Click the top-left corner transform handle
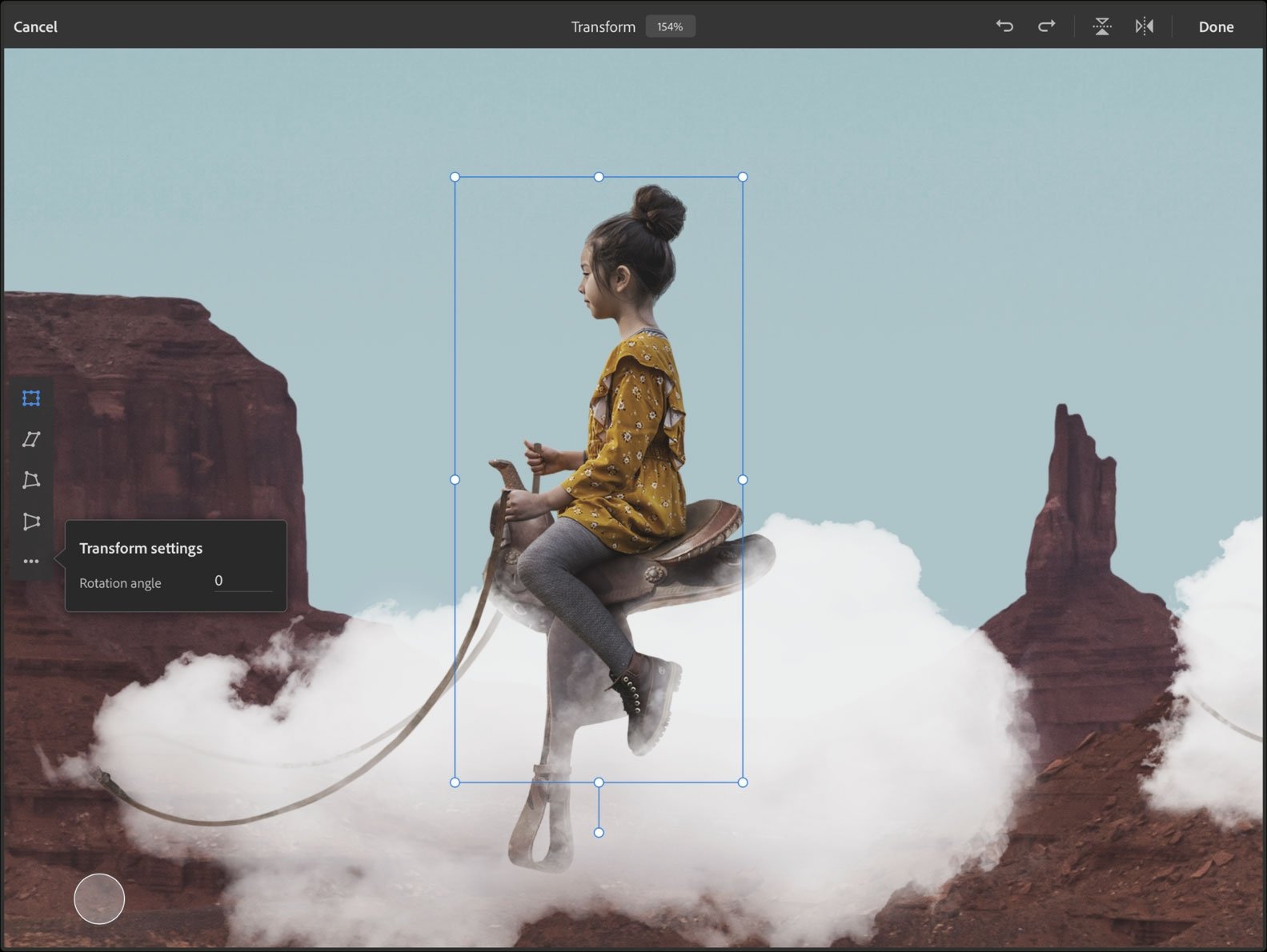 point(455,177)
